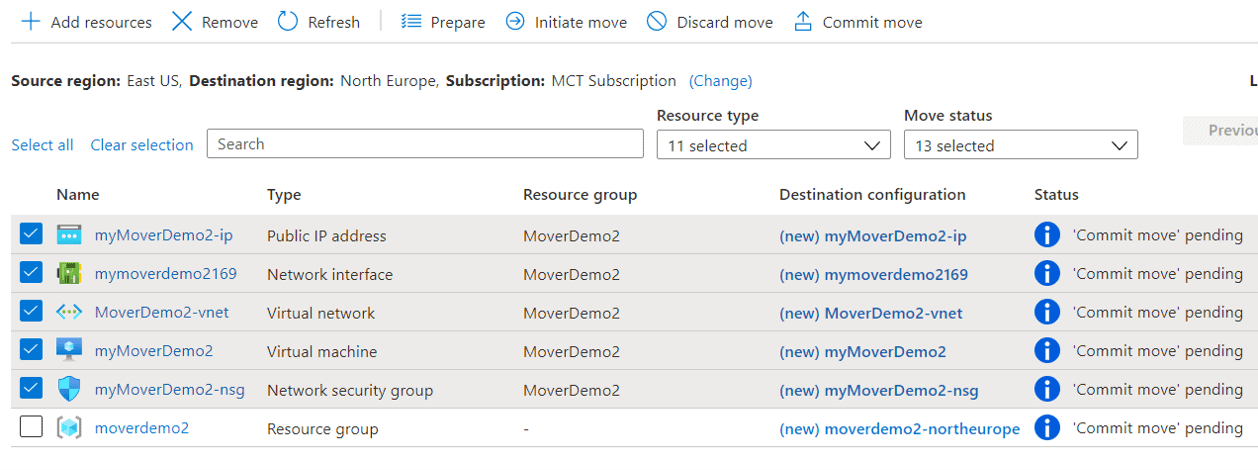Open the Resource type dropdown
1258x470 pixels.
(x=773, y=145)
